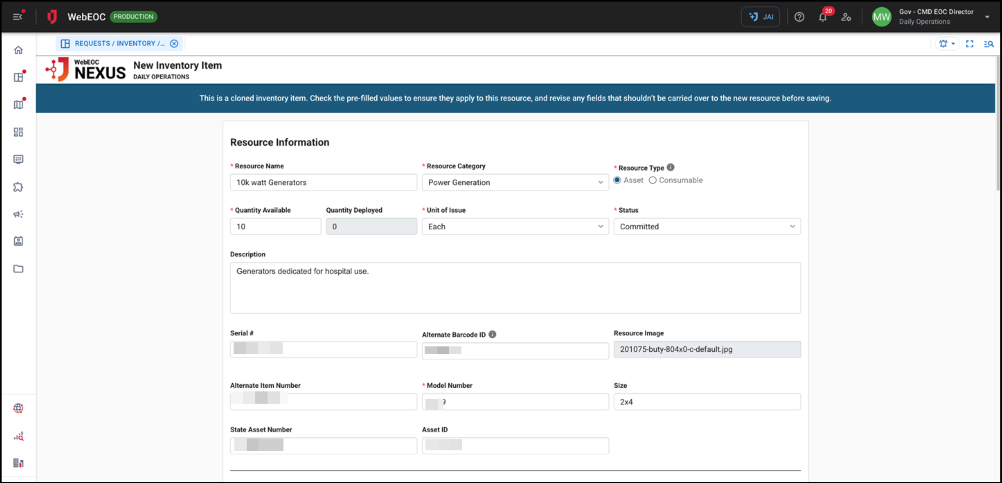Click the megaphone icon in sidebar
Viewport: 1002px width, 483px height.
[18, 214]
